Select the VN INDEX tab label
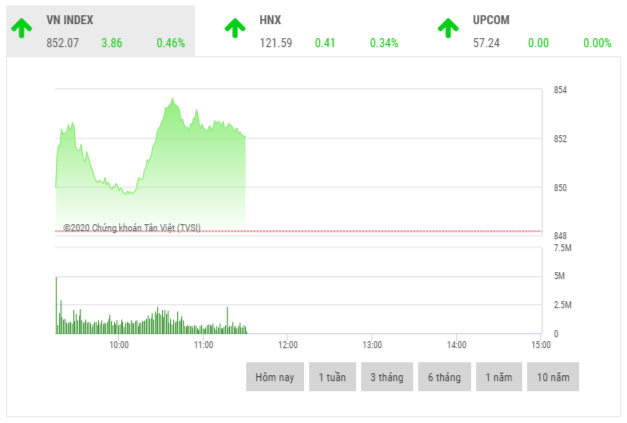Image resolution: width=627 pixels, height=423 pixels. point(72,20)
